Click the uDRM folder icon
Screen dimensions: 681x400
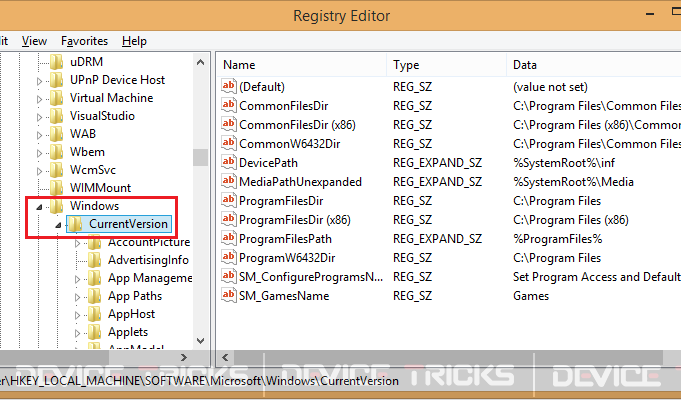56,62
